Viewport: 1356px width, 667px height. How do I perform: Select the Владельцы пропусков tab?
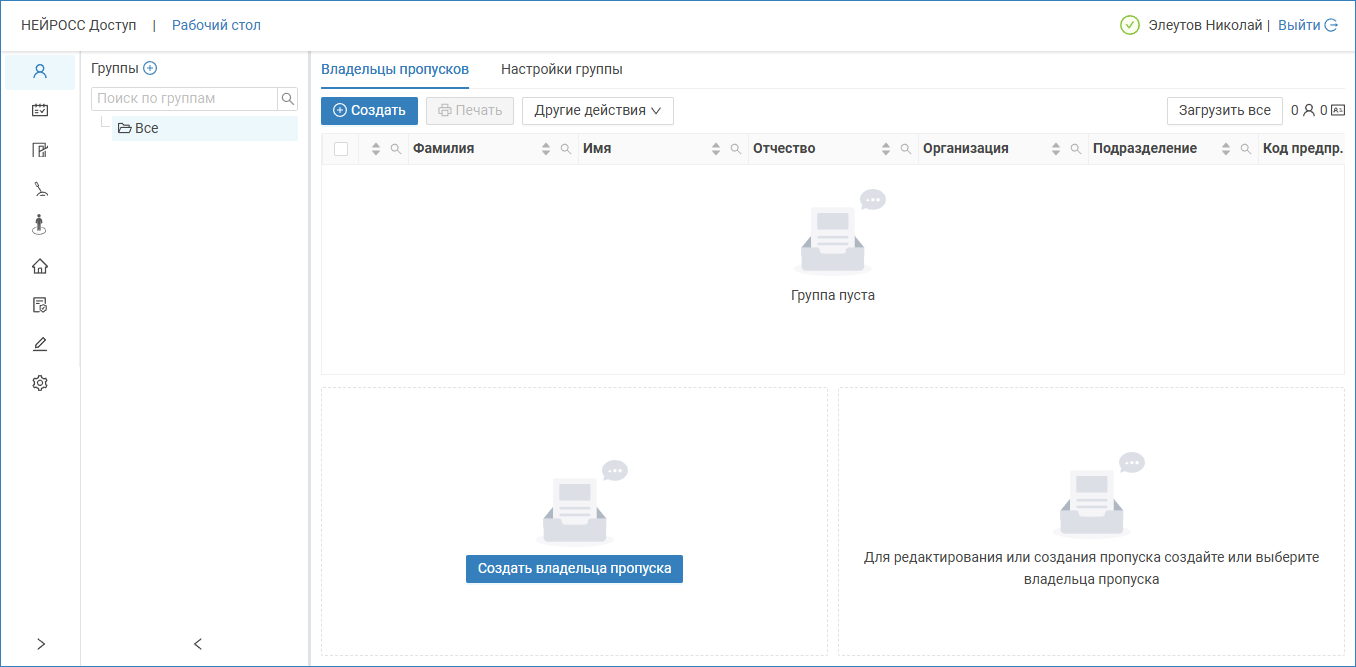[x=394, y=70]
